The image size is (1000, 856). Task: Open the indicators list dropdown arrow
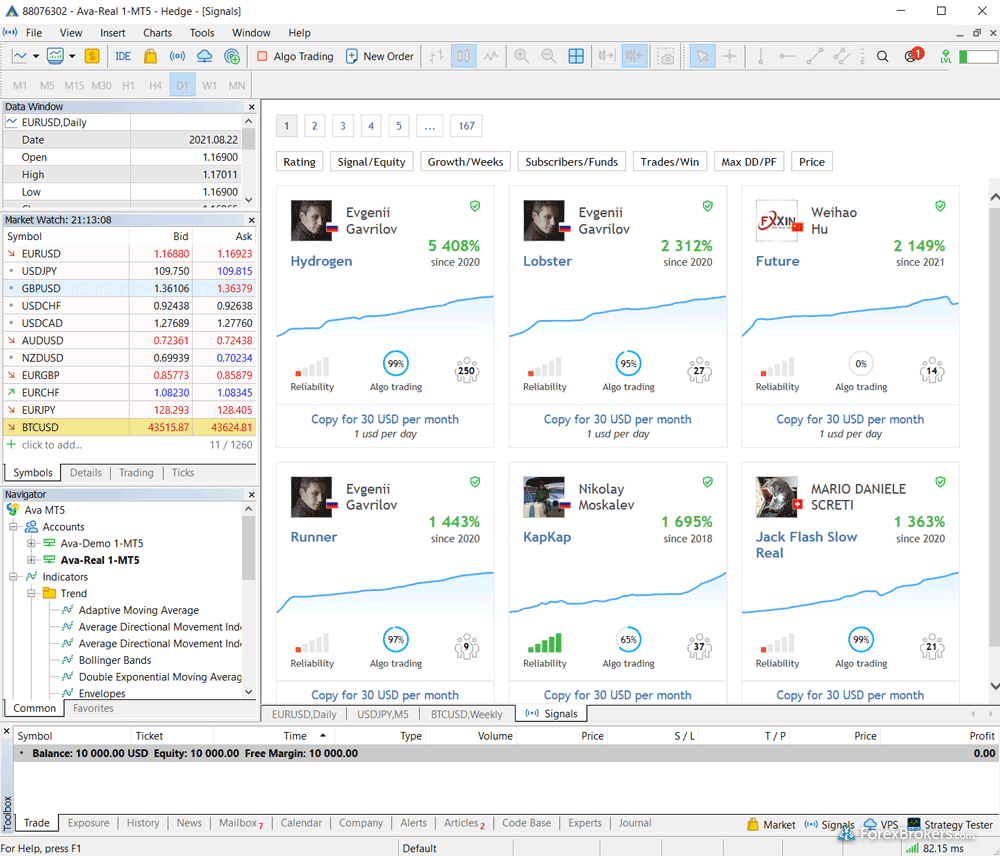(x=72, y=56)
